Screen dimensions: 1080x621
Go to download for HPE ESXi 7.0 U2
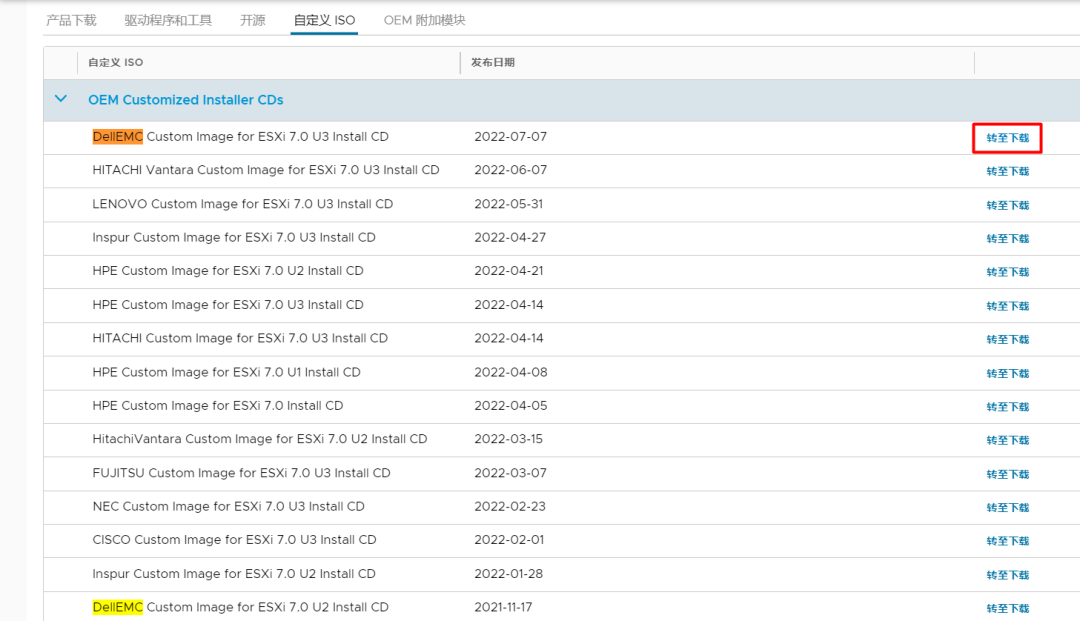coord(1007,272)
